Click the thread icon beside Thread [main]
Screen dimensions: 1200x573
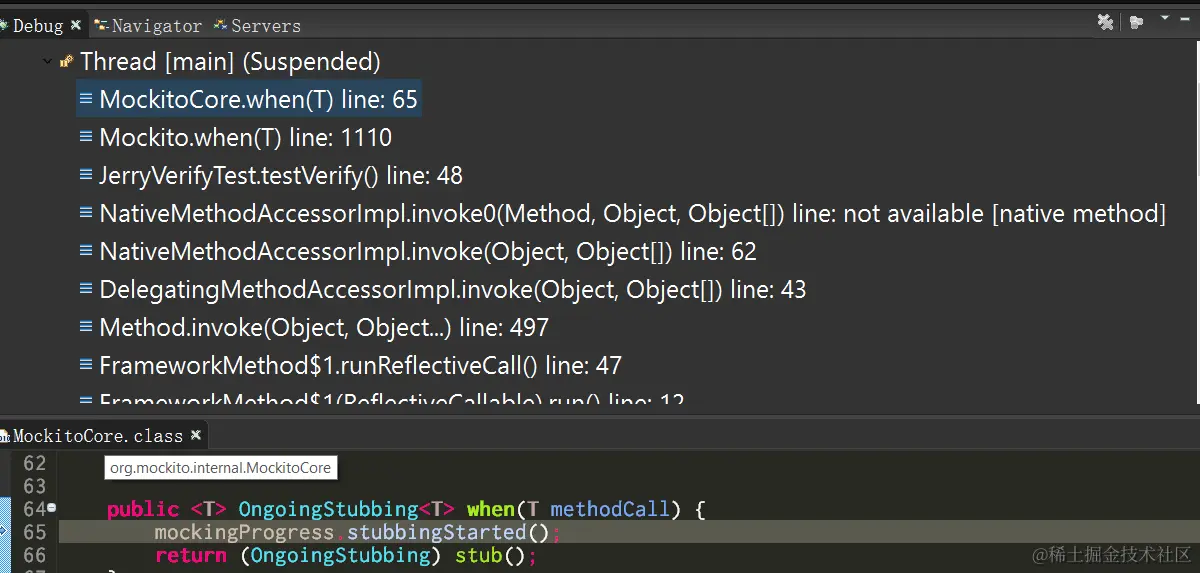tap(66, 62)
